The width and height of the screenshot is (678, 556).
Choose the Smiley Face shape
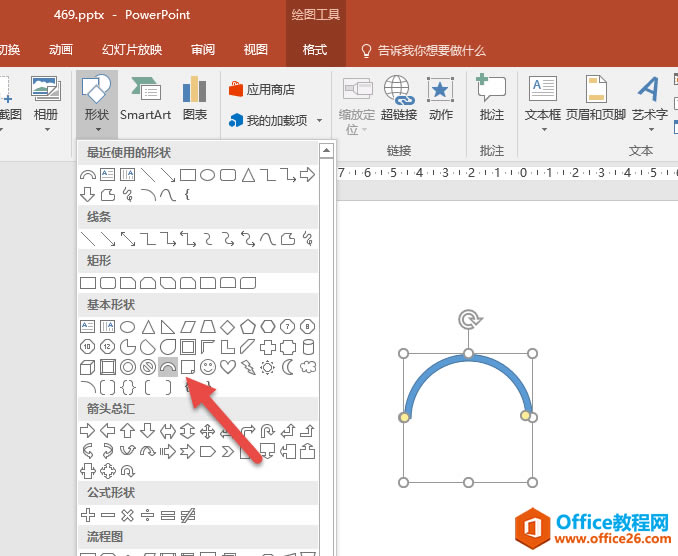pyautogui.click(x=208, y=367)
